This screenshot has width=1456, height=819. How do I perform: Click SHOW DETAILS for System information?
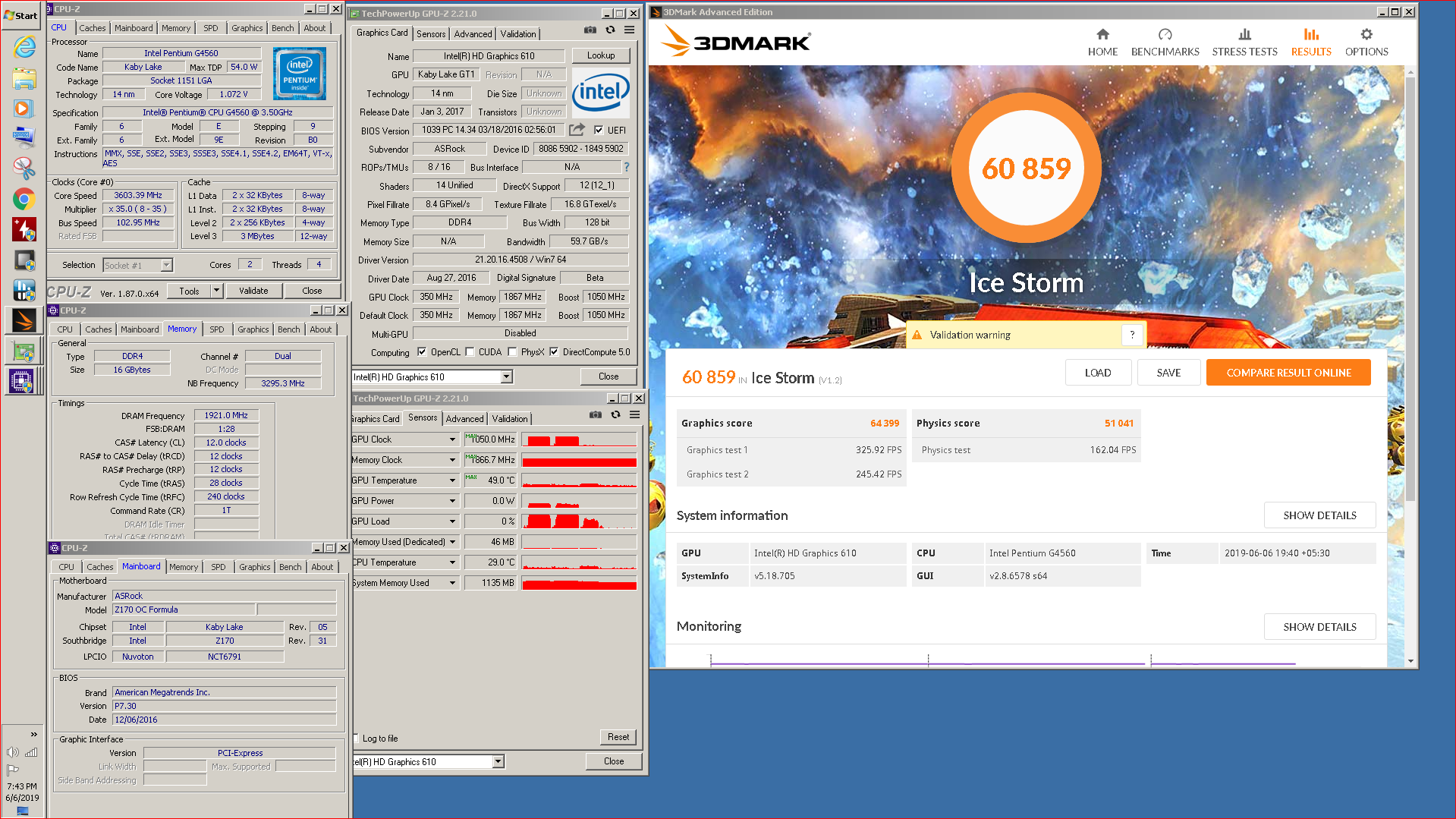pos(1319,515)
